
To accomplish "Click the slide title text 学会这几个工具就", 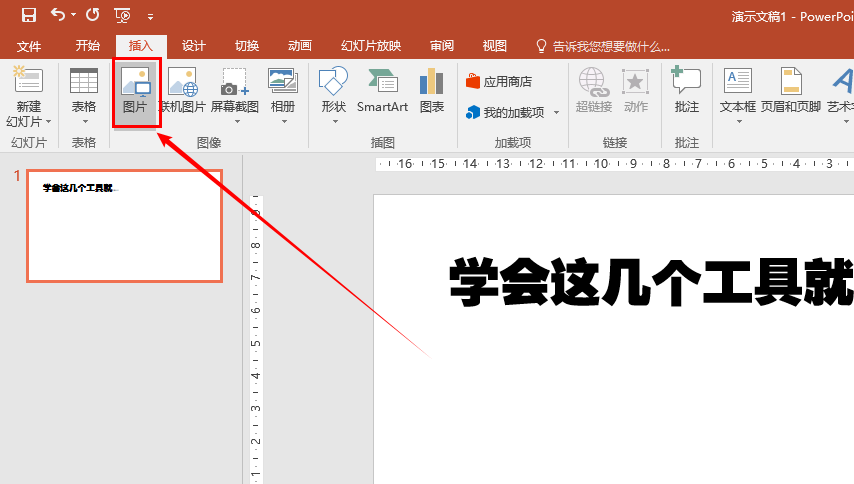I will [651, 283].
